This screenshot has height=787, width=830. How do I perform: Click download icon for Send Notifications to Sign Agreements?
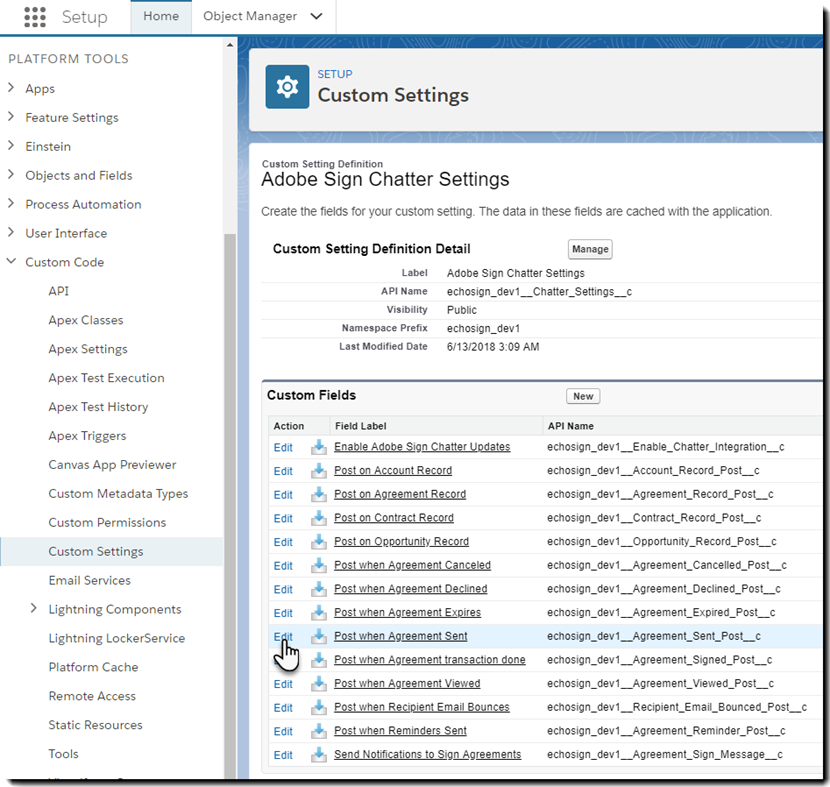[319, 755]
